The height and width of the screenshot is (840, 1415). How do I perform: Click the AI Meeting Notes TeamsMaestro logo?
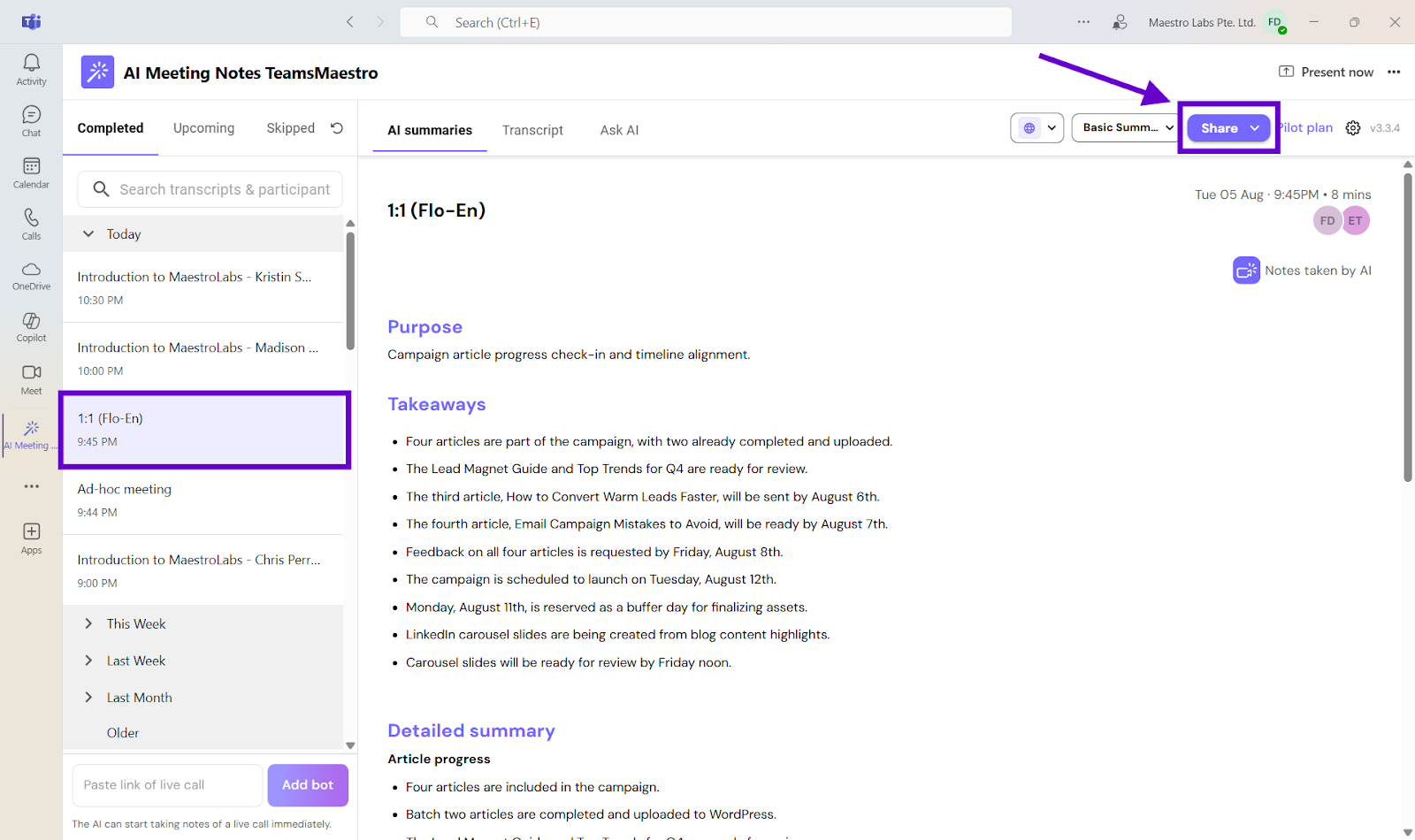(x=97, y=73)
